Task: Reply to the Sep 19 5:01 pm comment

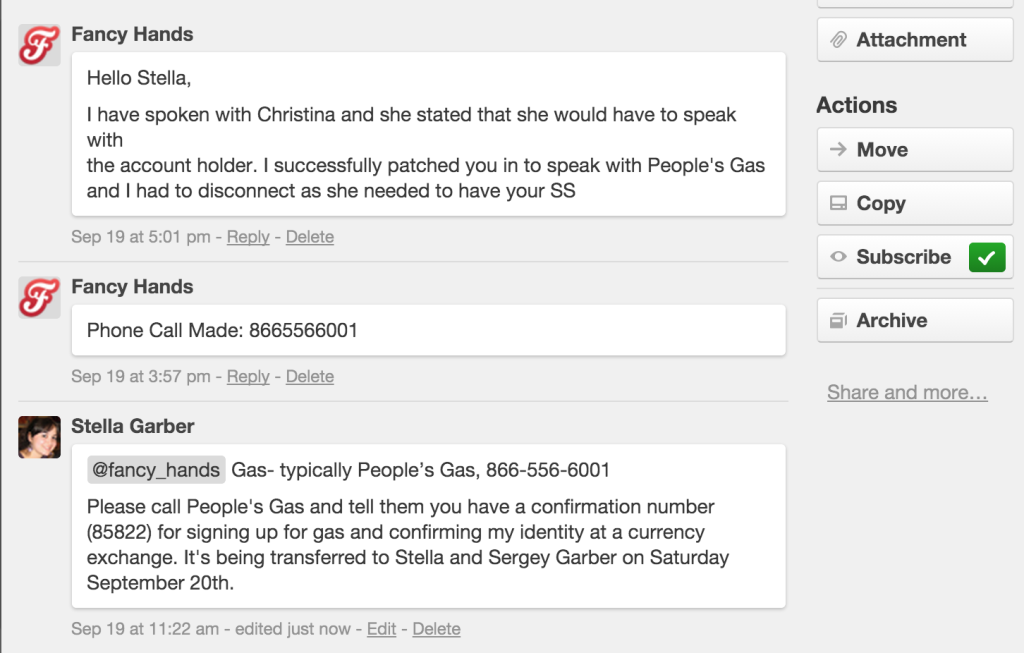Action: click(248, 236)
